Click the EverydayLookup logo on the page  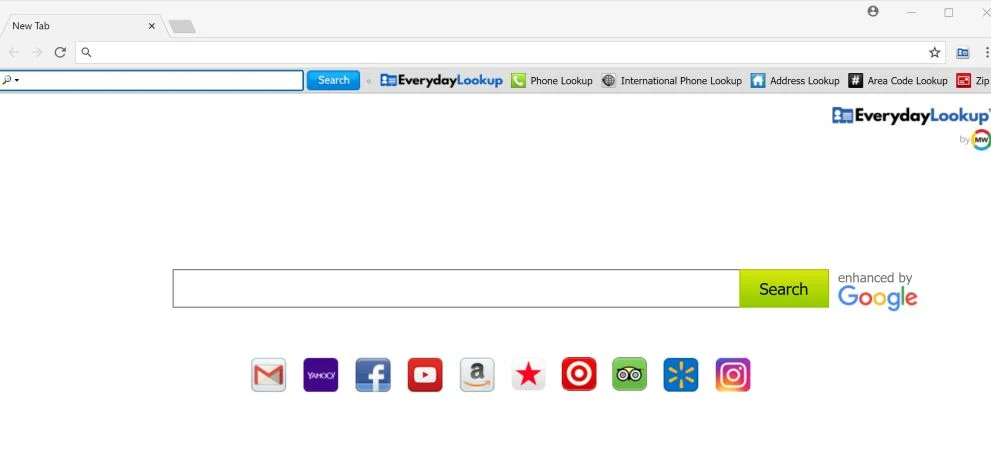(x=911, y=116)
